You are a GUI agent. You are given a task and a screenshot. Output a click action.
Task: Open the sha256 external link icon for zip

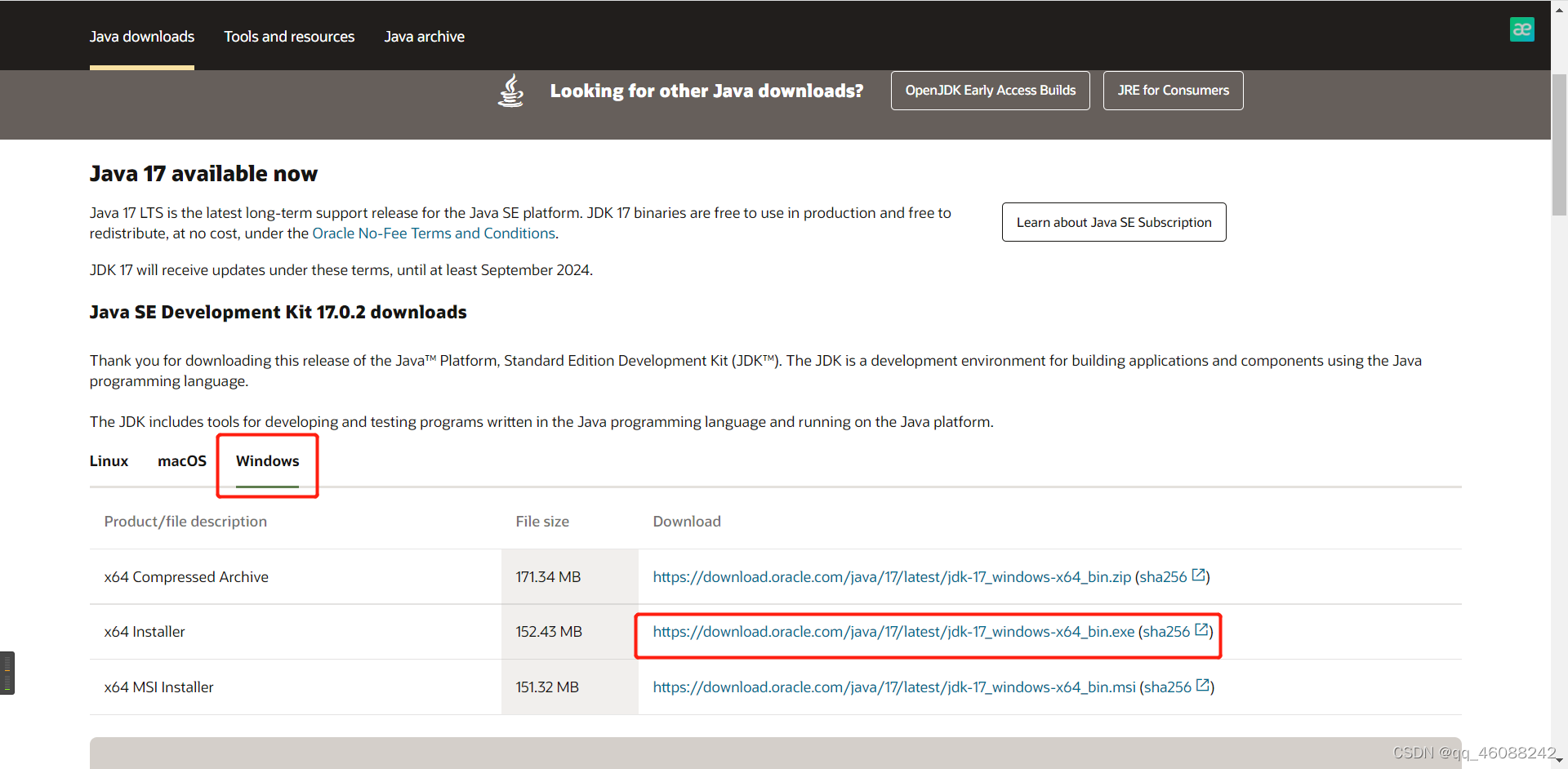(1199, 576)
